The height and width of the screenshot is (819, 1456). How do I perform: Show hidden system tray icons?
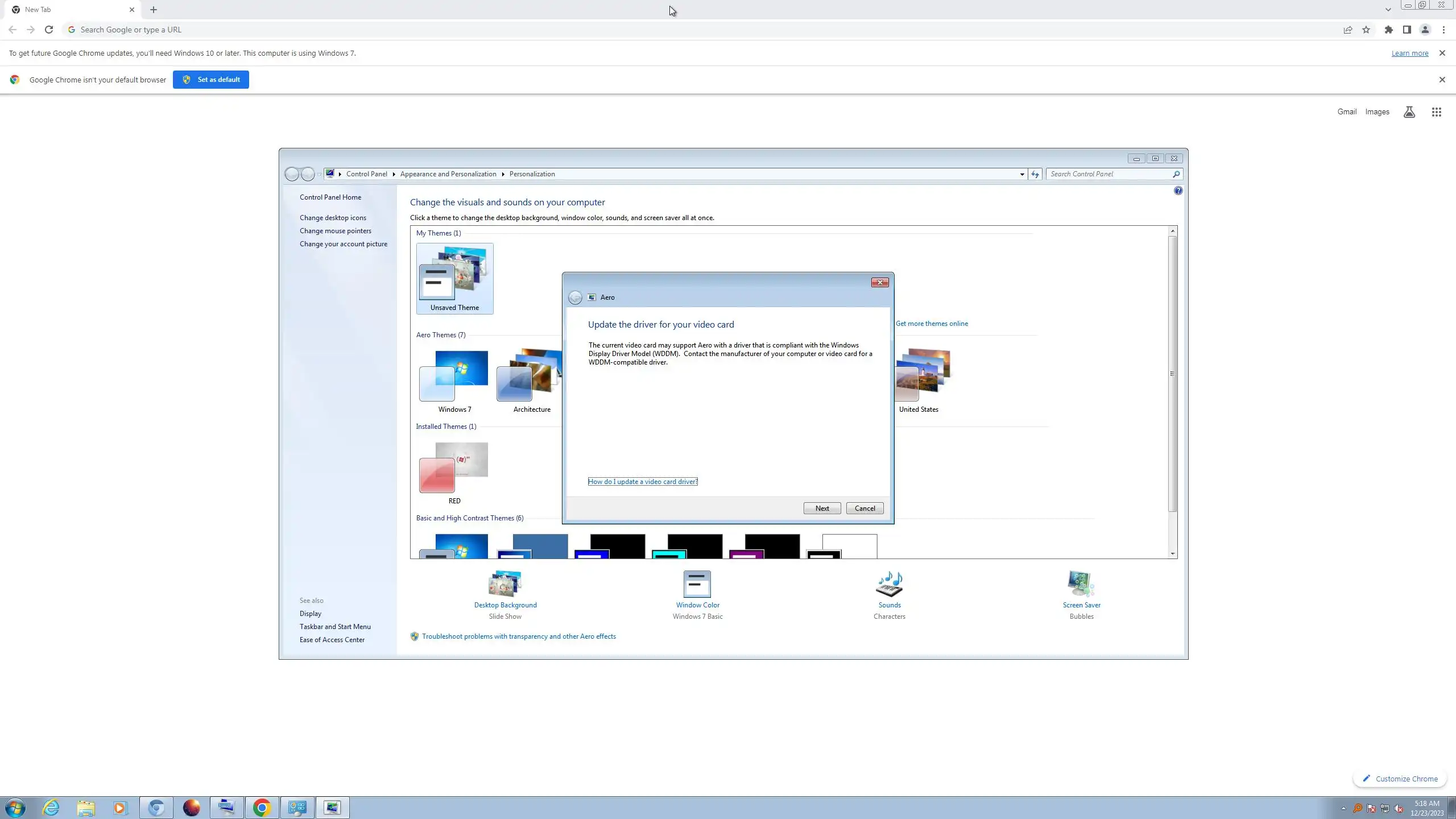(x=1343, y=808)
